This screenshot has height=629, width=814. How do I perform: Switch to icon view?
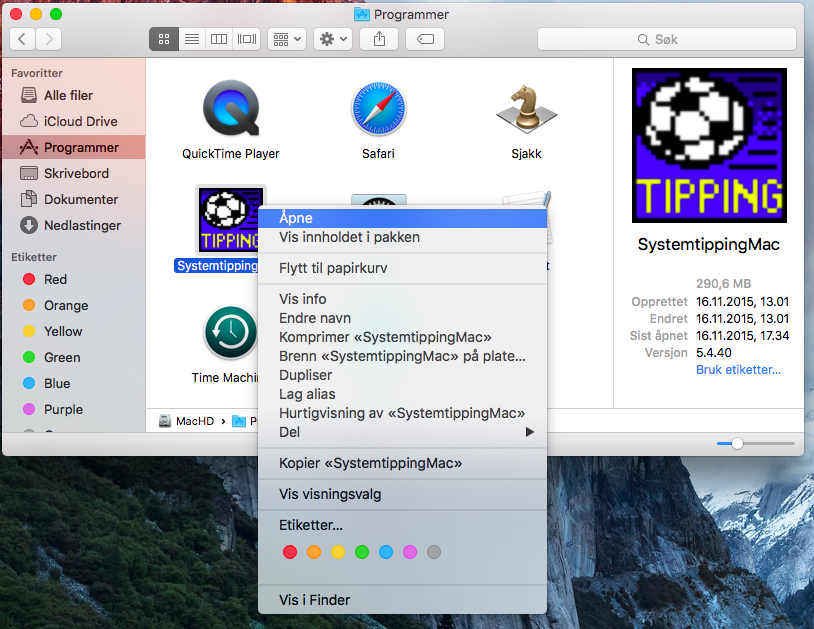tap(164, 39)
